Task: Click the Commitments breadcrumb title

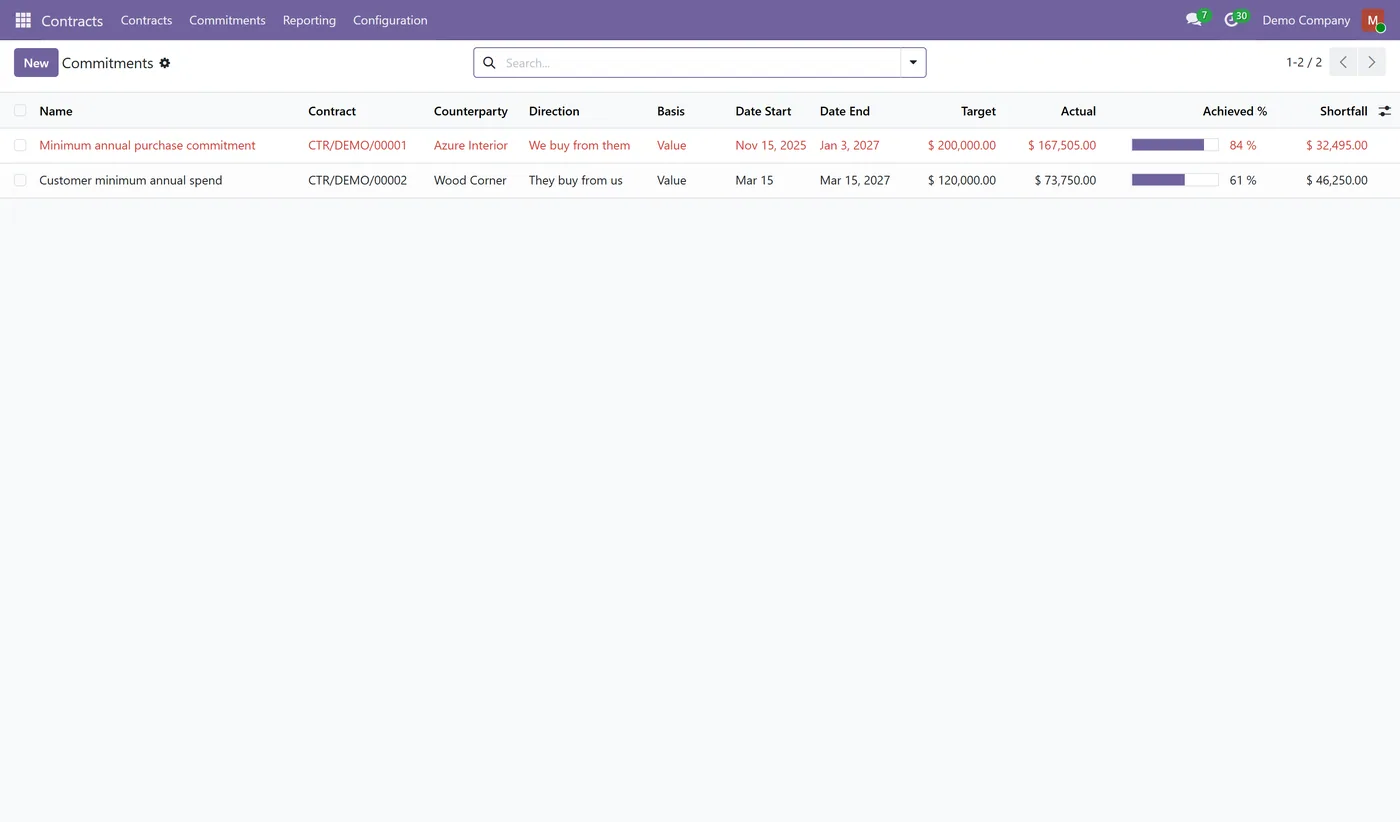Action: tap(108, 63)
